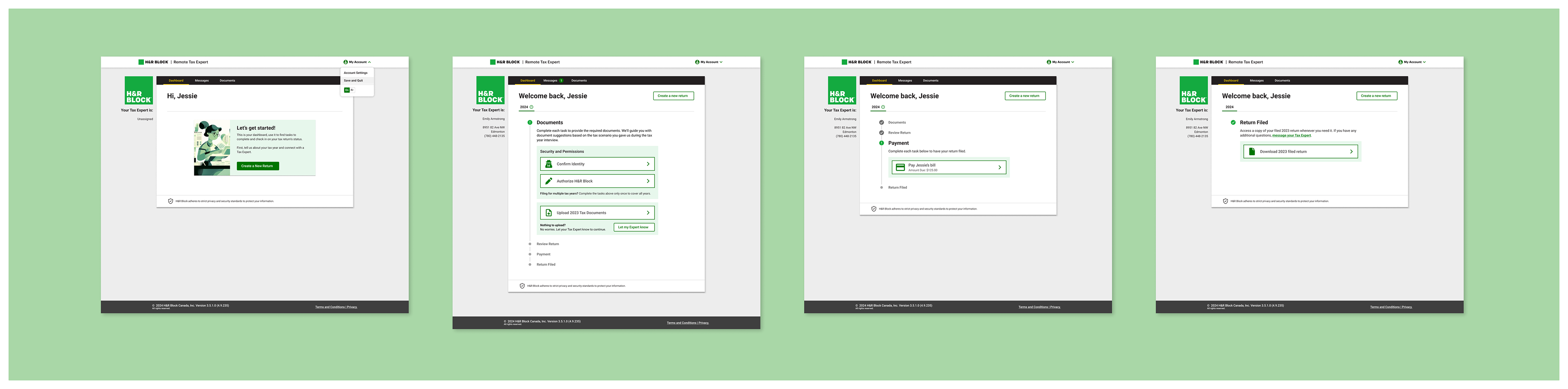Screen dimensions: 1568x389
Task: Click the Amount Due: $125.00 text
Action: (923, 170)
